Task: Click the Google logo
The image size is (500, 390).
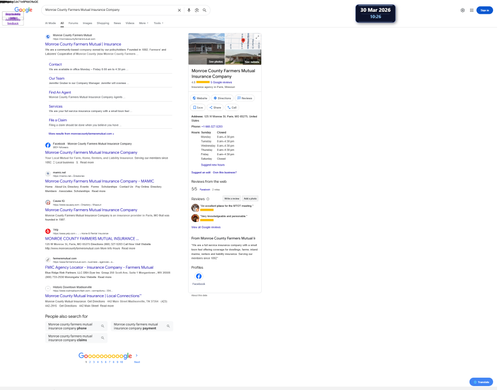Action: pos(23,10)
